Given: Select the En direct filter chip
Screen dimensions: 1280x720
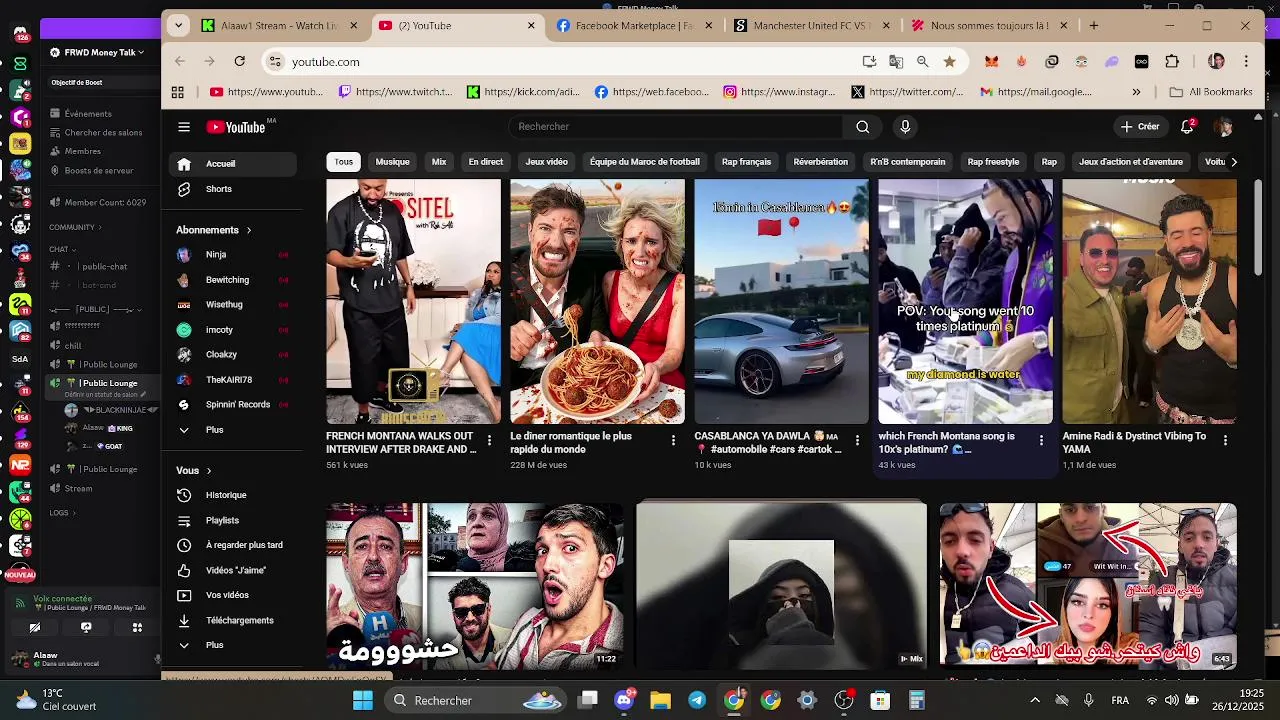Looking at the screenshot, I should click(486, 162).
